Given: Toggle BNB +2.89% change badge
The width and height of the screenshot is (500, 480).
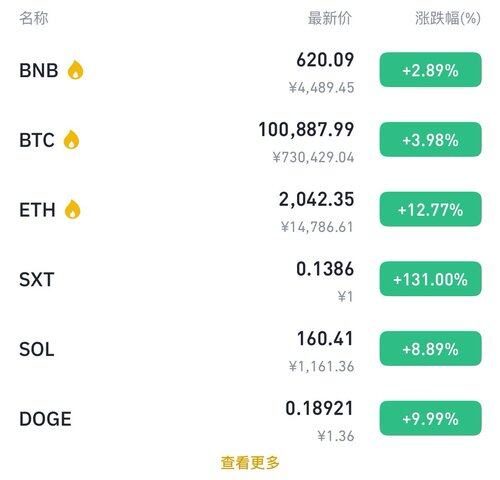Looking at the screenshot, I should coord(430,70).
